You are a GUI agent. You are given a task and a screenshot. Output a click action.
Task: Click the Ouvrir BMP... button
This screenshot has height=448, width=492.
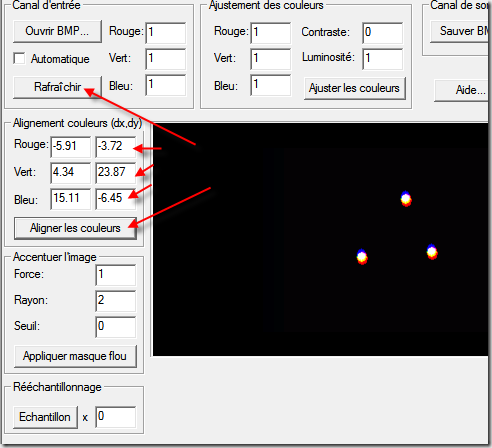[x=57, y=31]
